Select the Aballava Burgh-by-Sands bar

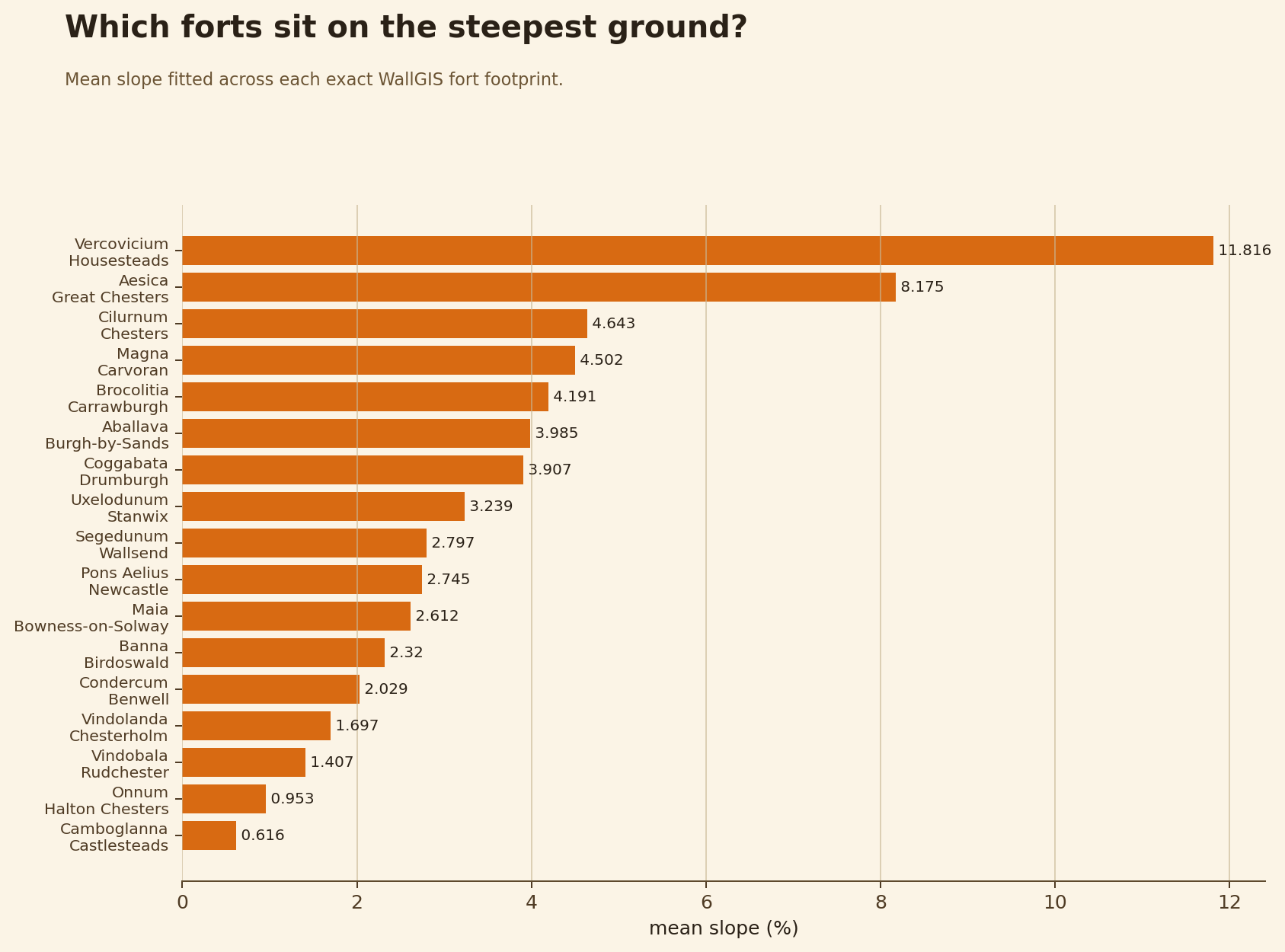tap(356, 433)
